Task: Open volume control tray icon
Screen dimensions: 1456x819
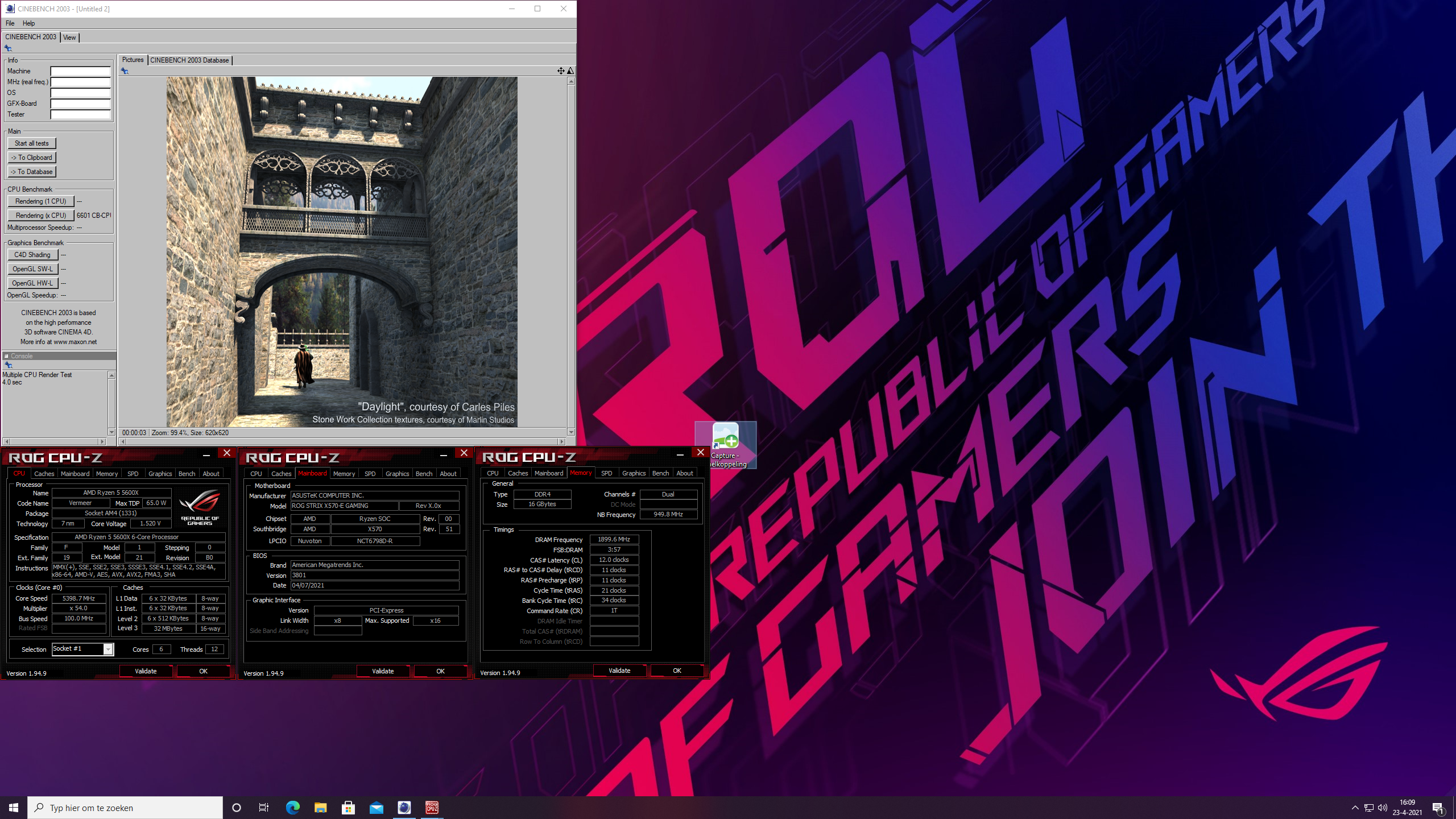Action: point(1383,808)
